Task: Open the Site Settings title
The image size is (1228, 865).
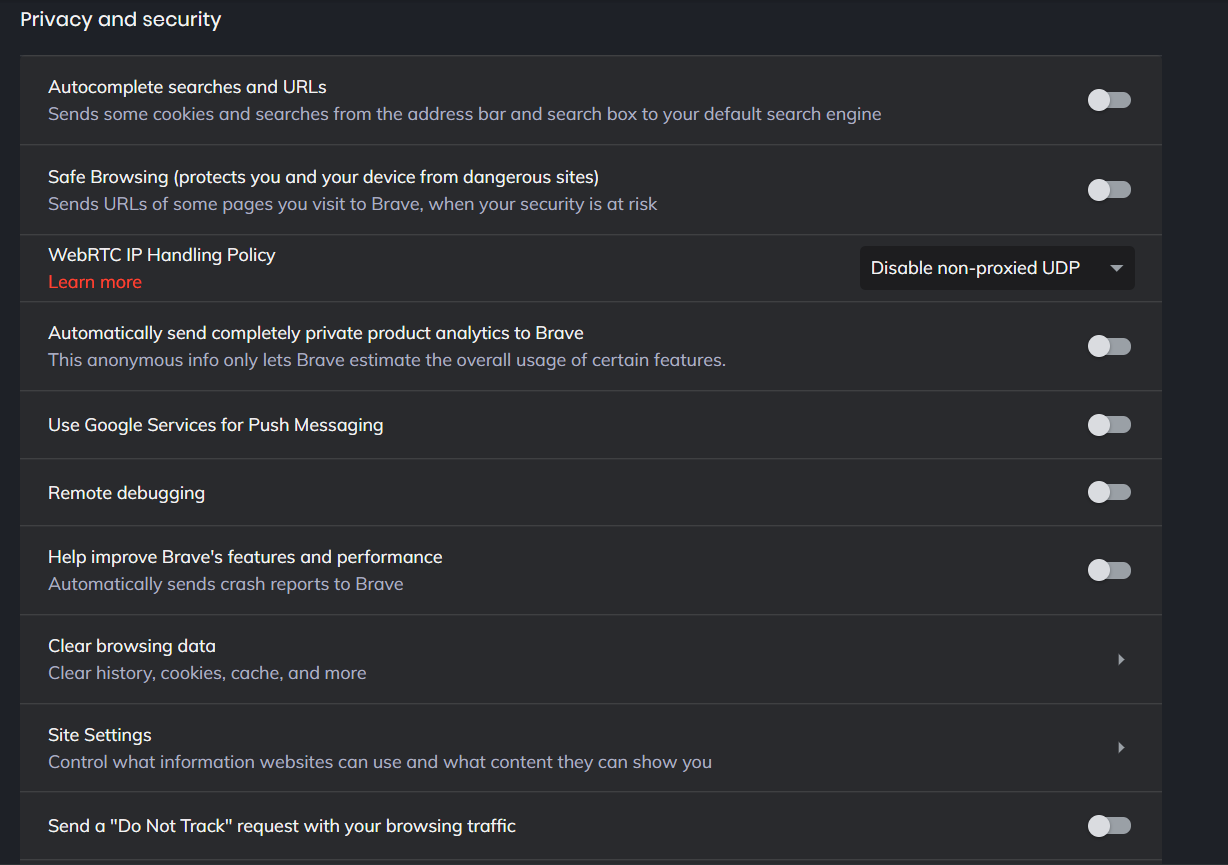Action: 100,735
